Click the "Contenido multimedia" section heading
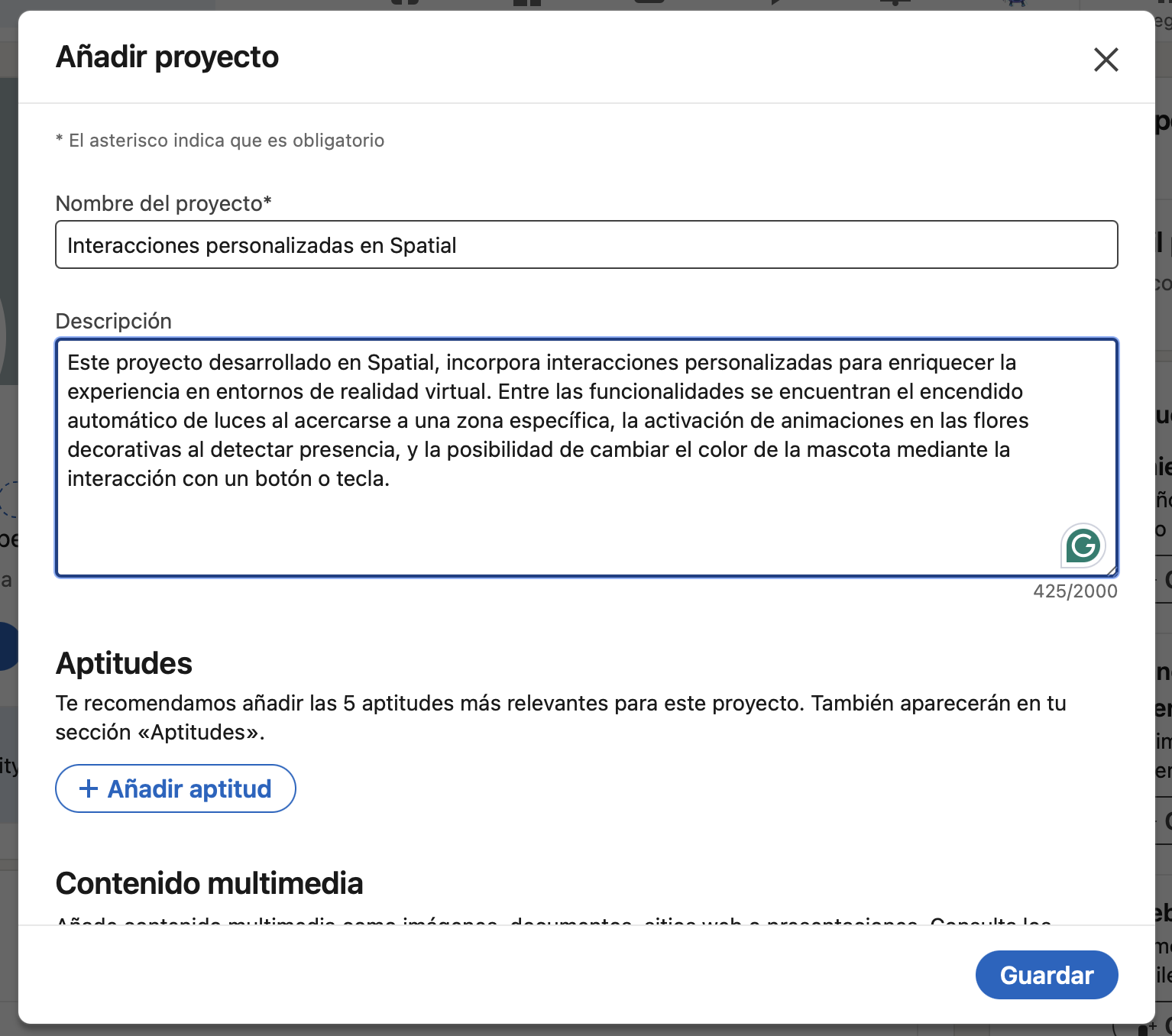This screenshot has width=1172, height=1036. pos(209,883)
